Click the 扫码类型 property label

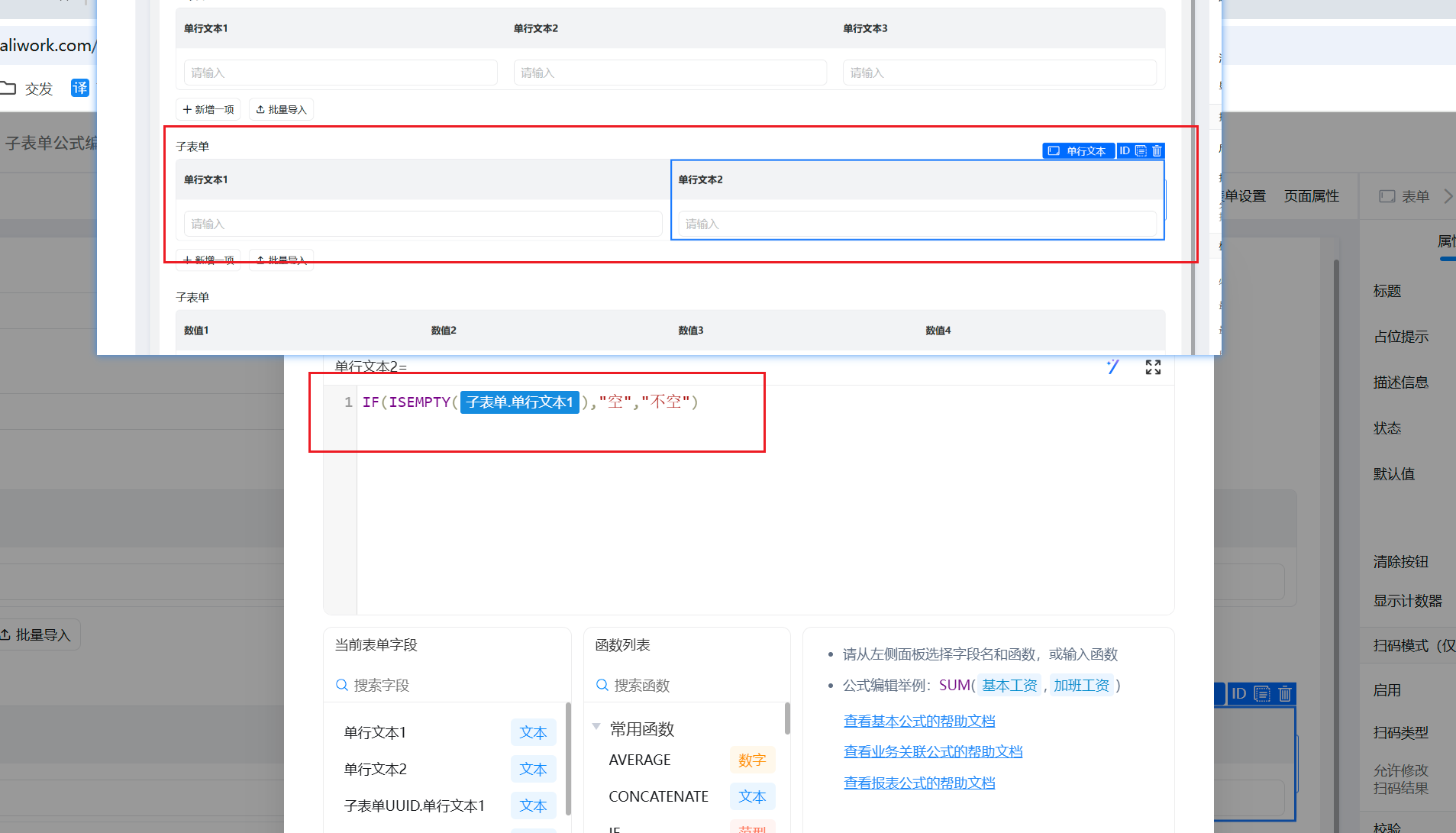[1401, 733]
